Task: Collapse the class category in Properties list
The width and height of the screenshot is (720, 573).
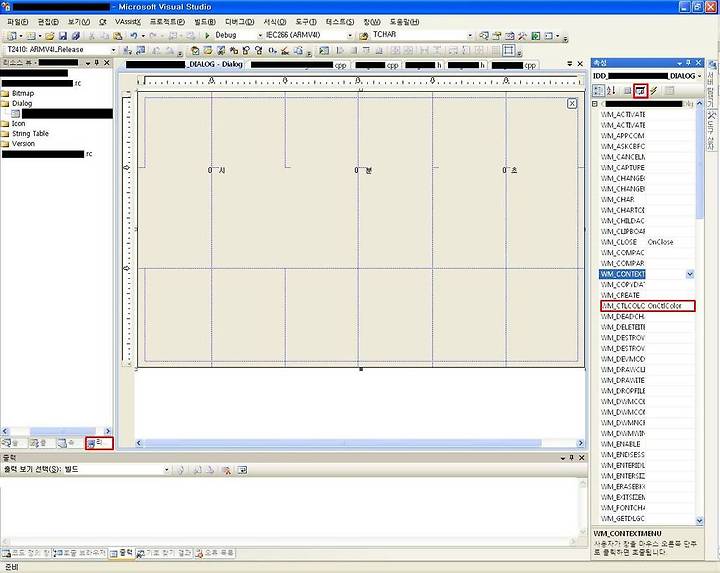Action: tap(595, 104)
